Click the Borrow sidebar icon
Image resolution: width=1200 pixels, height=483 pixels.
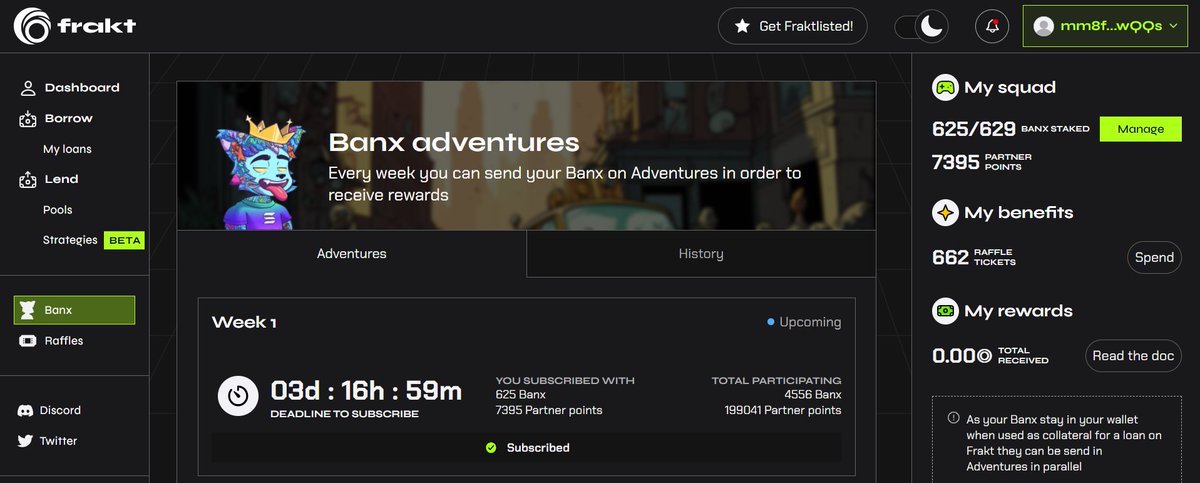(27, 119)
